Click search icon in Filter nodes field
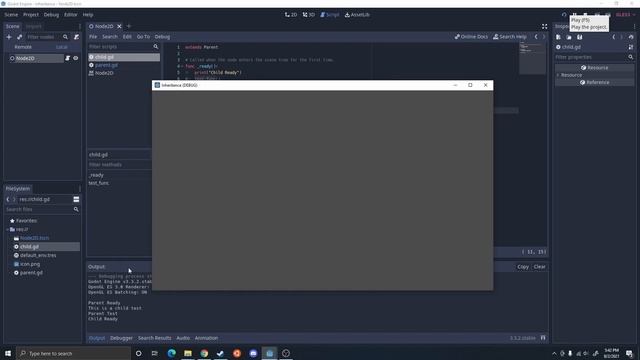Viewport: 640px width, 360px height. click(65, 37)
